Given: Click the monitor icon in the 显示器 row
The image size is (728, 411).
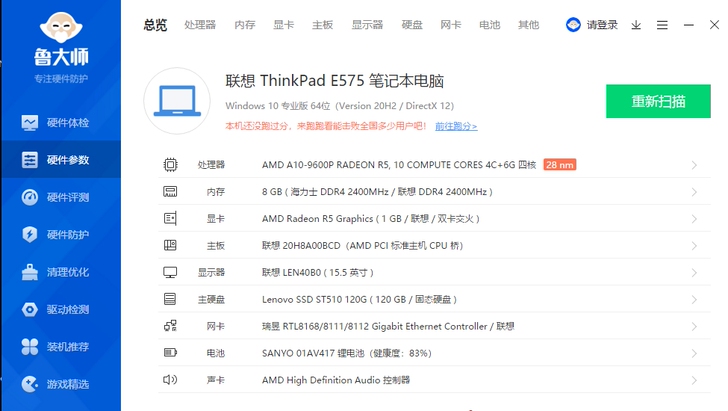Looking at the screenshot, I should pos(170,272).
